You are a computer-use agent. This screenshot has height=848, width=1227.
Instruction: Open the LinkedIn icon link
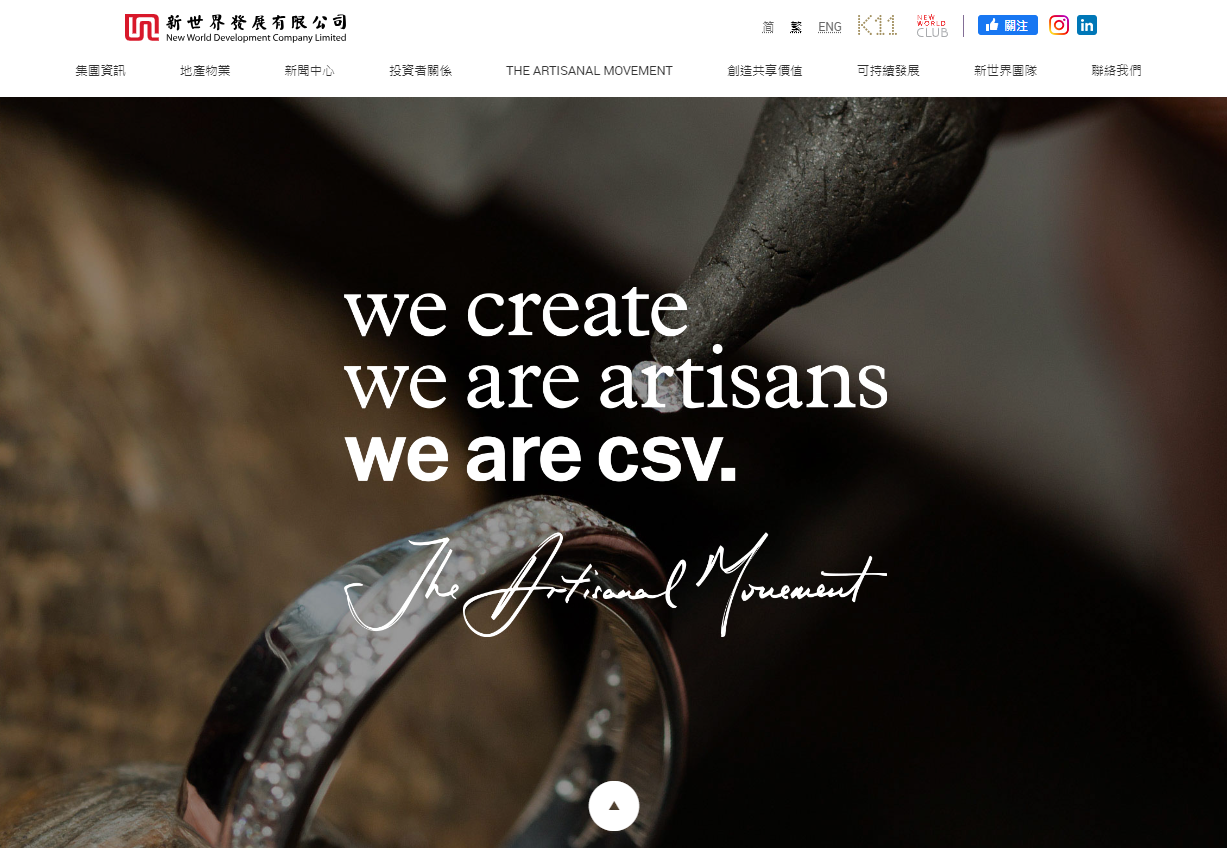1087,25
